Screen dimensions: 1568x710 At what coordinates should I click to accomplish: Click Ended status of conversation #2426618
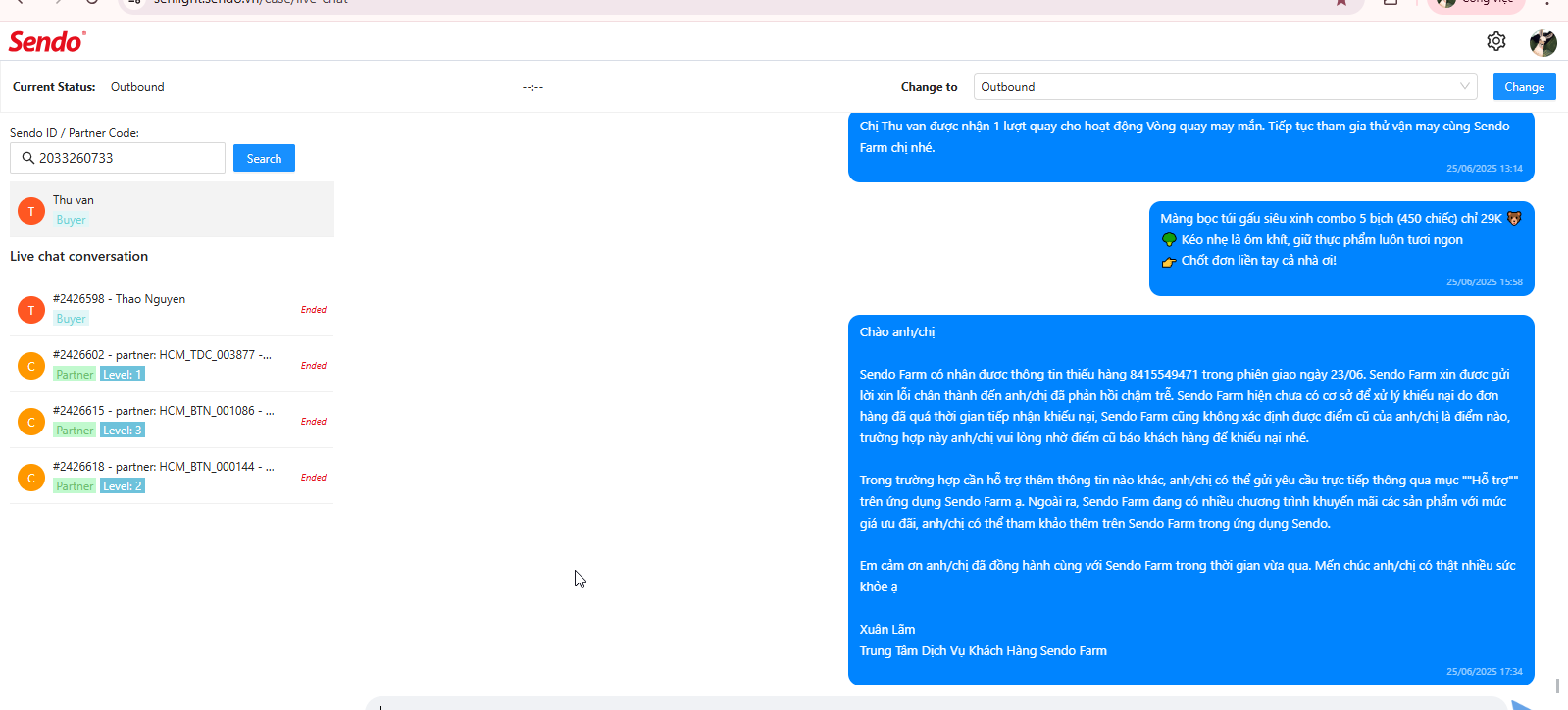coord(314,478)
